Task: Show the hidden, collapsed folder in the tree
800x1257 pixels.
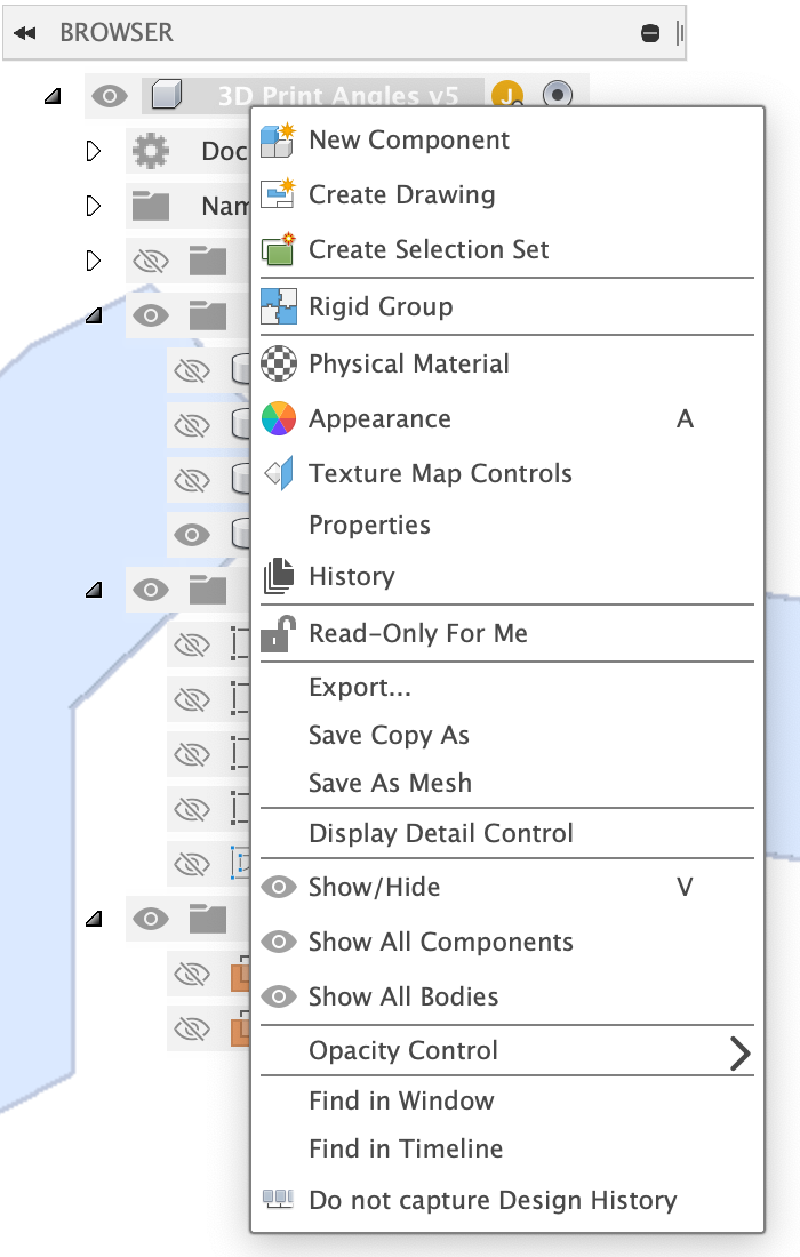Action: pyautogui.click(x=151, y=262)
